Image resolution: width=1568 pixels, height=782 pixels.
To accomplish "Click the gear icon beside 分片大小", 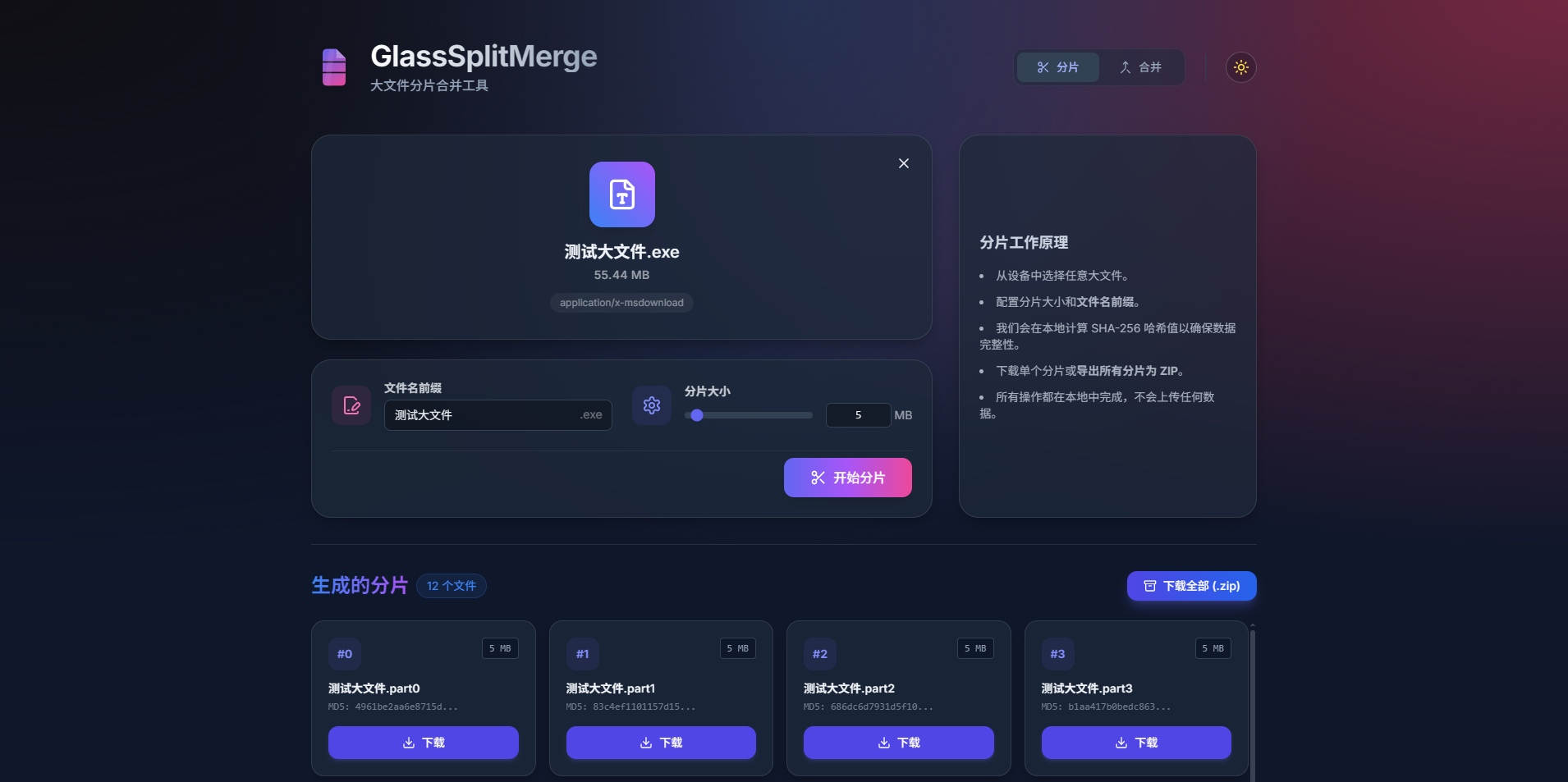I will coord(652,405).
